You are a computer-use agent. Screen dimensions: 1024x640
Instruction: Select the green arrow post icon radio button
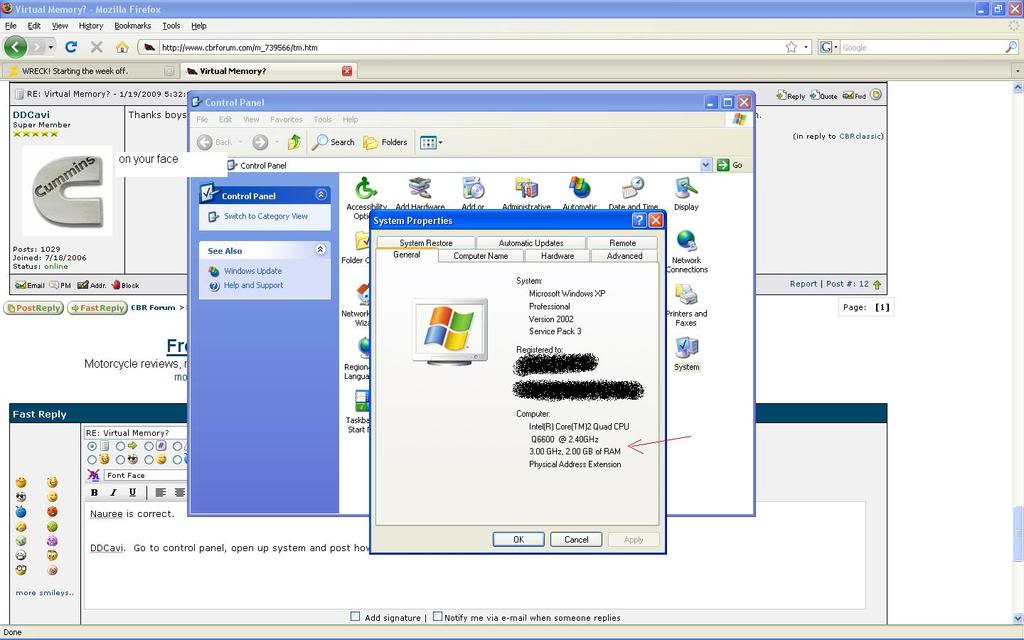click(120, 446)
